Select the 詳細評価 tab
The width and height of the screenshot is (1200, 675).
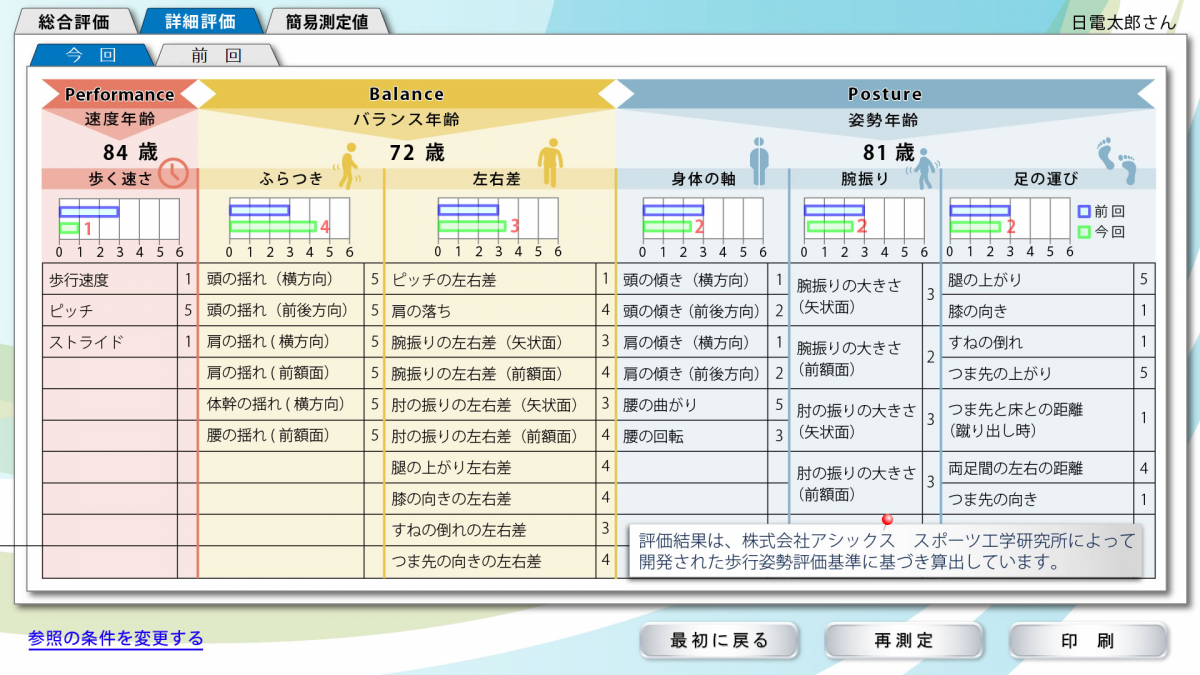point(200,21)
